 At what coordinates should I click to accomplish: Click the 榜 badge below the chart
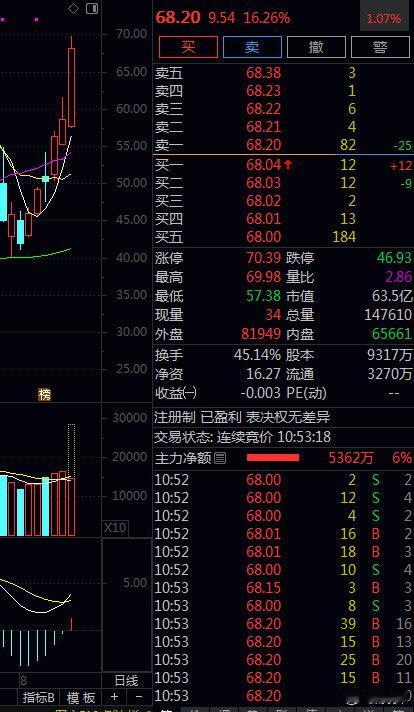[44, 395]
